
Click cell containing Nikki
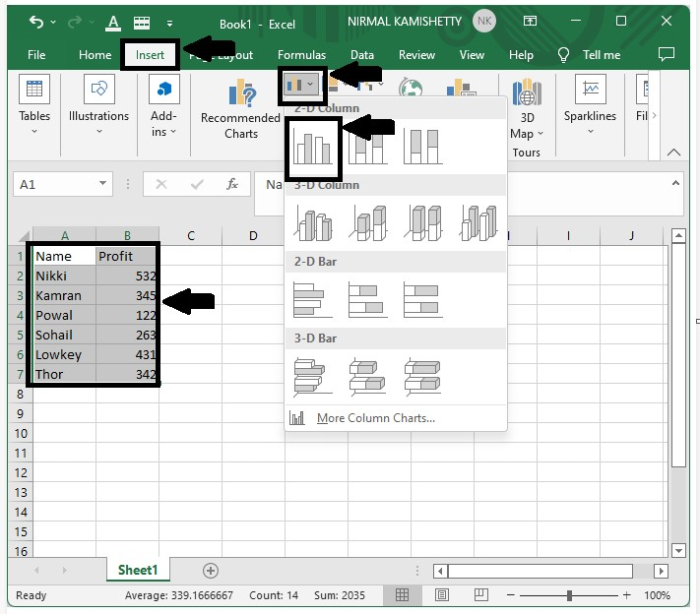pos(64,276)
